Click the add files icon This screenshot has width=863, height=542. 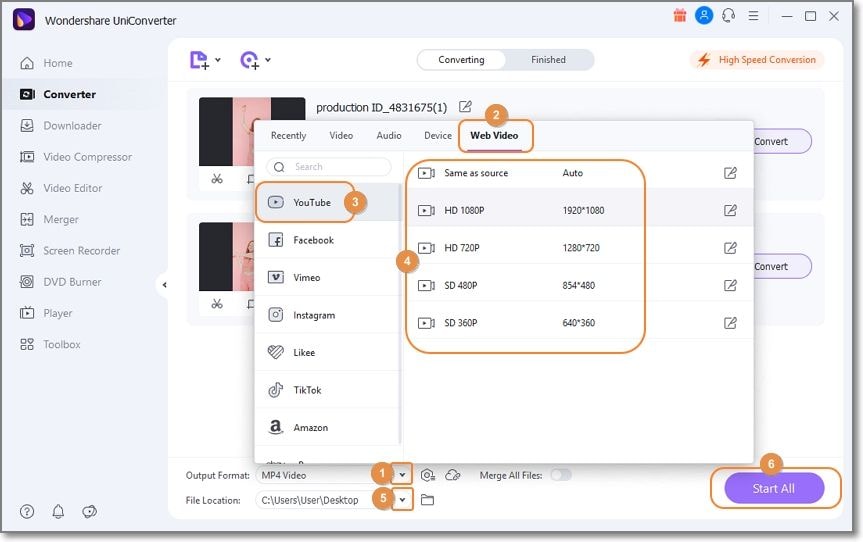point(199,60)
